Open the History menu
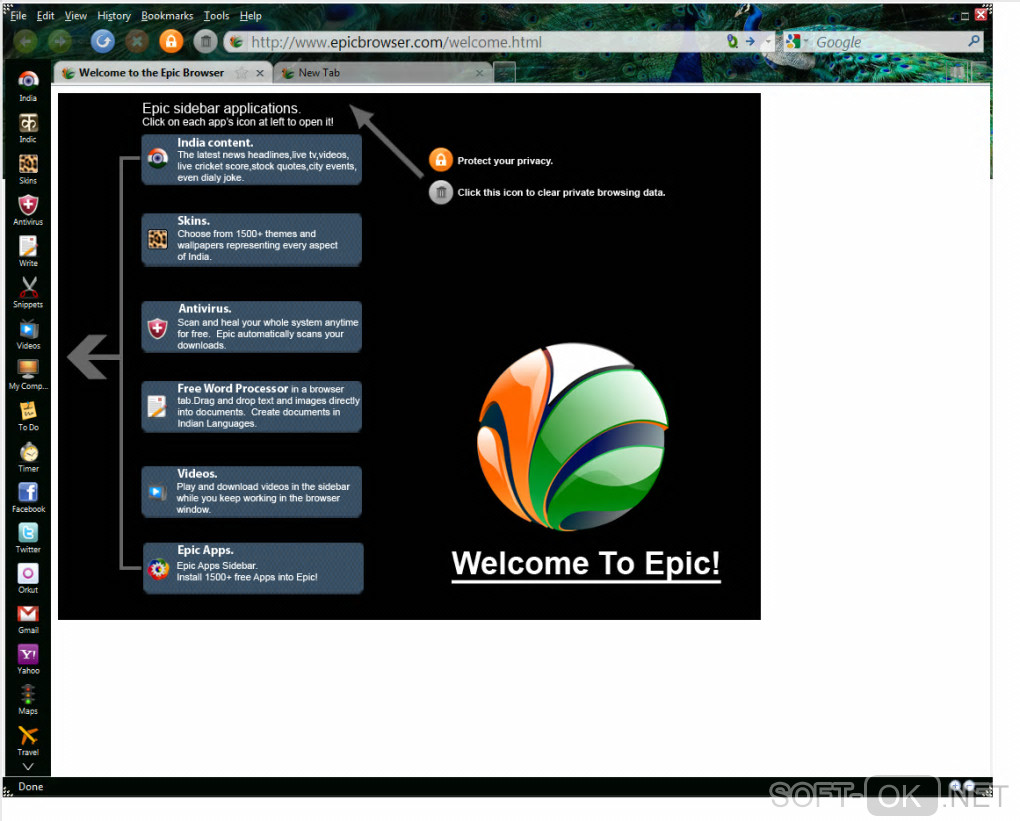1020x821 pixels. point(114,16)
